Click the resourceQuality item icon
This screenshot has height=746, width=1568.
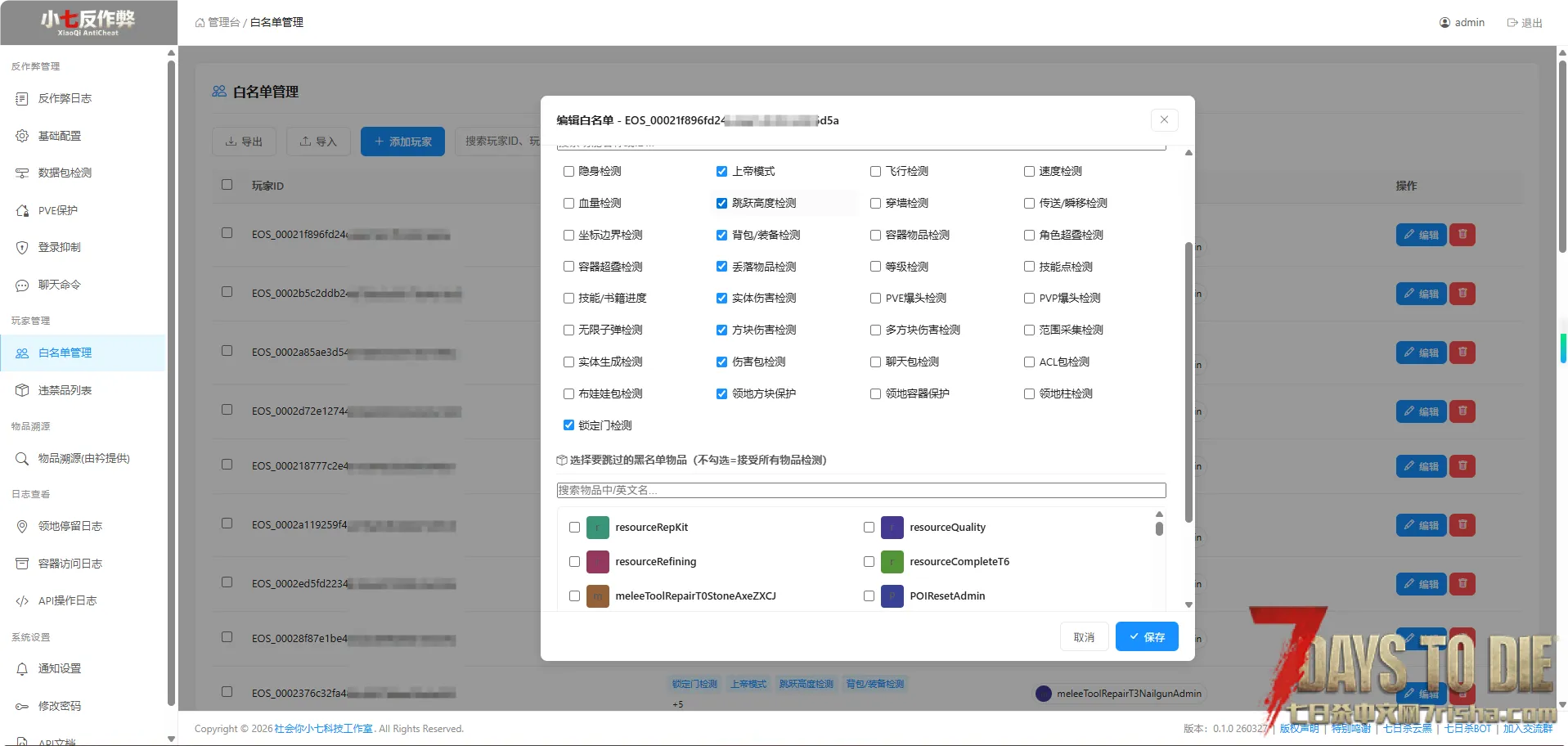pos(892,528)
